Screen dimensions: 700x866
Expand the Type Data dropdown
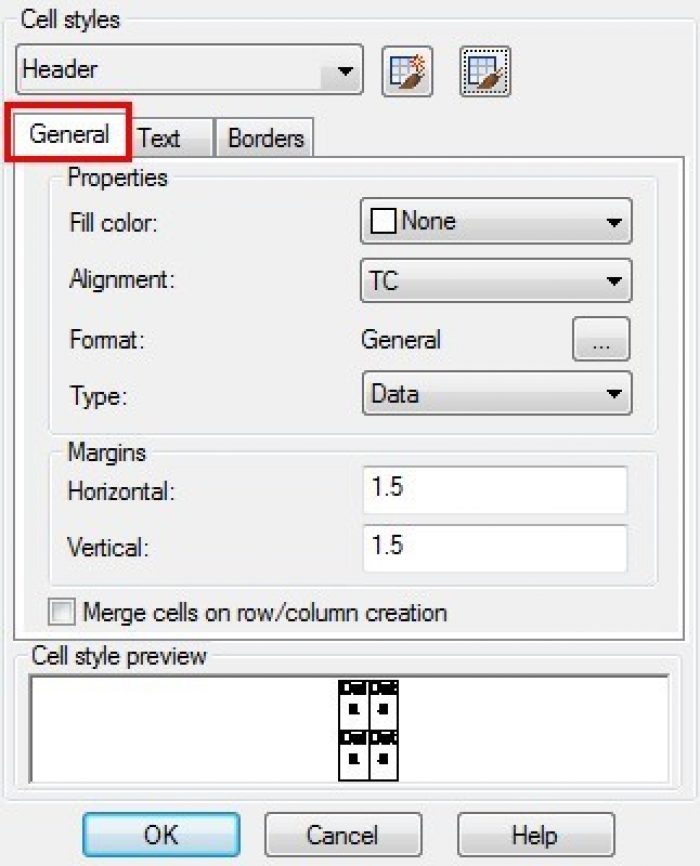click(497, 393)
